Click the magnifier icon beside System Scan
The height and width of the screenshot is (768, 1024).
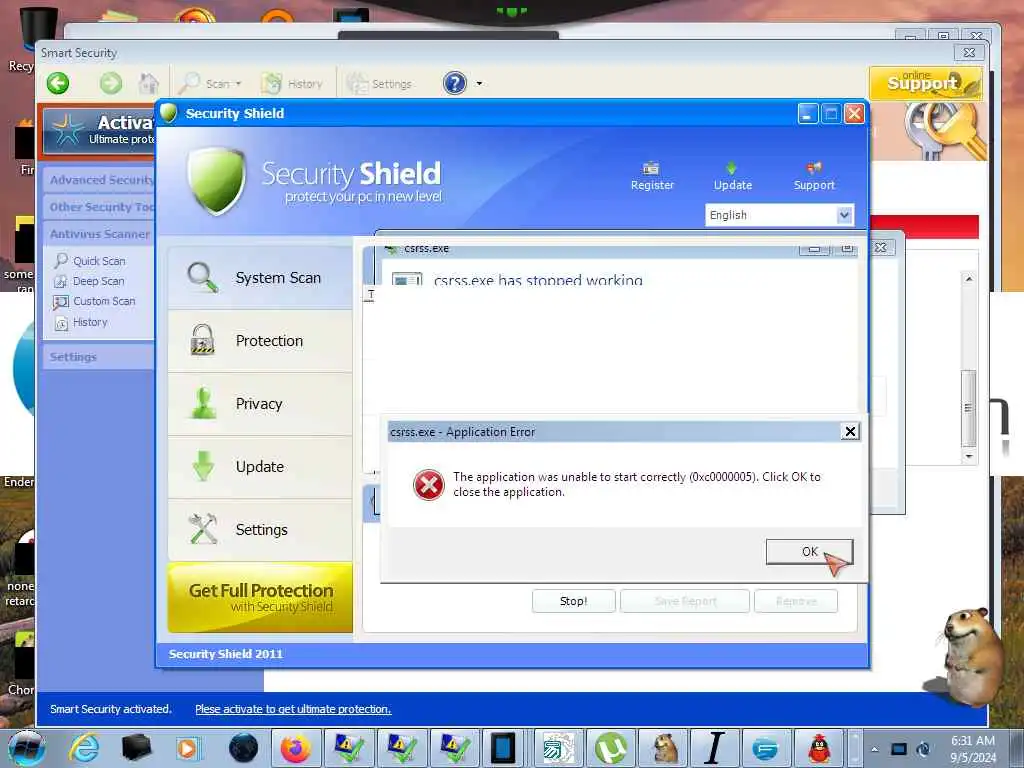pos(202,277)
